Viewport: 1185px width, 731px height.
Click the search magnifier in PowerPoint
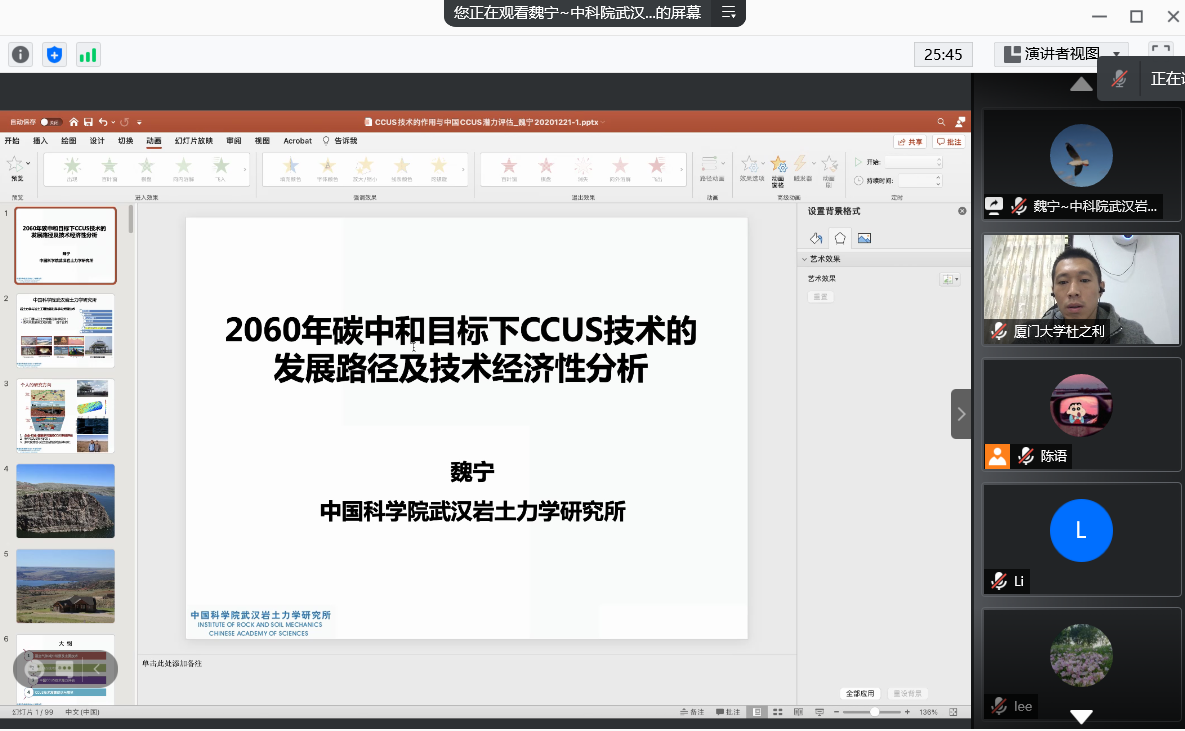pyautogui.click(x=941, y=122)
